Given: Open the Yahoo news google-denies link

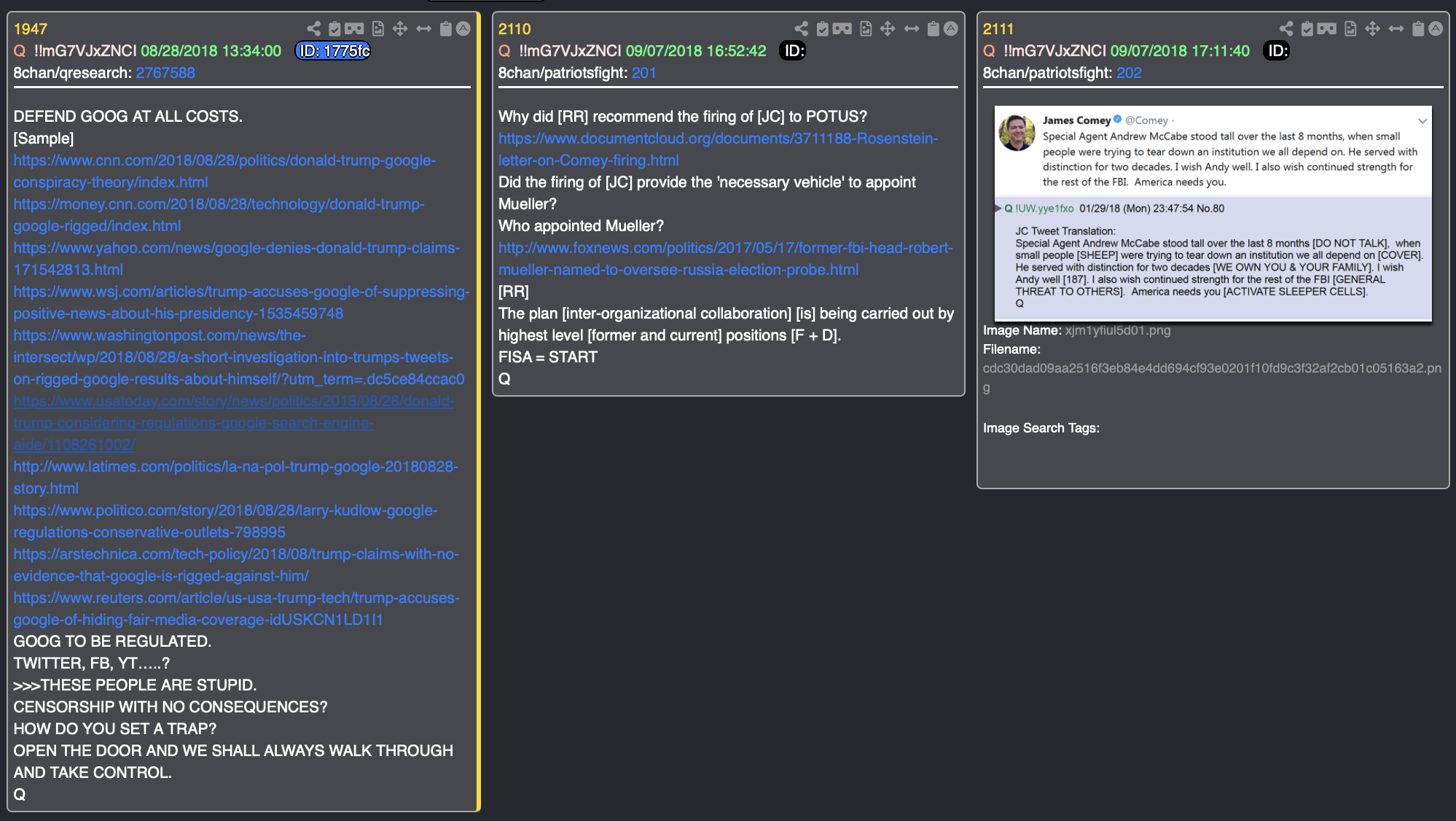Looking at the screenshot, I should point(237,259).
